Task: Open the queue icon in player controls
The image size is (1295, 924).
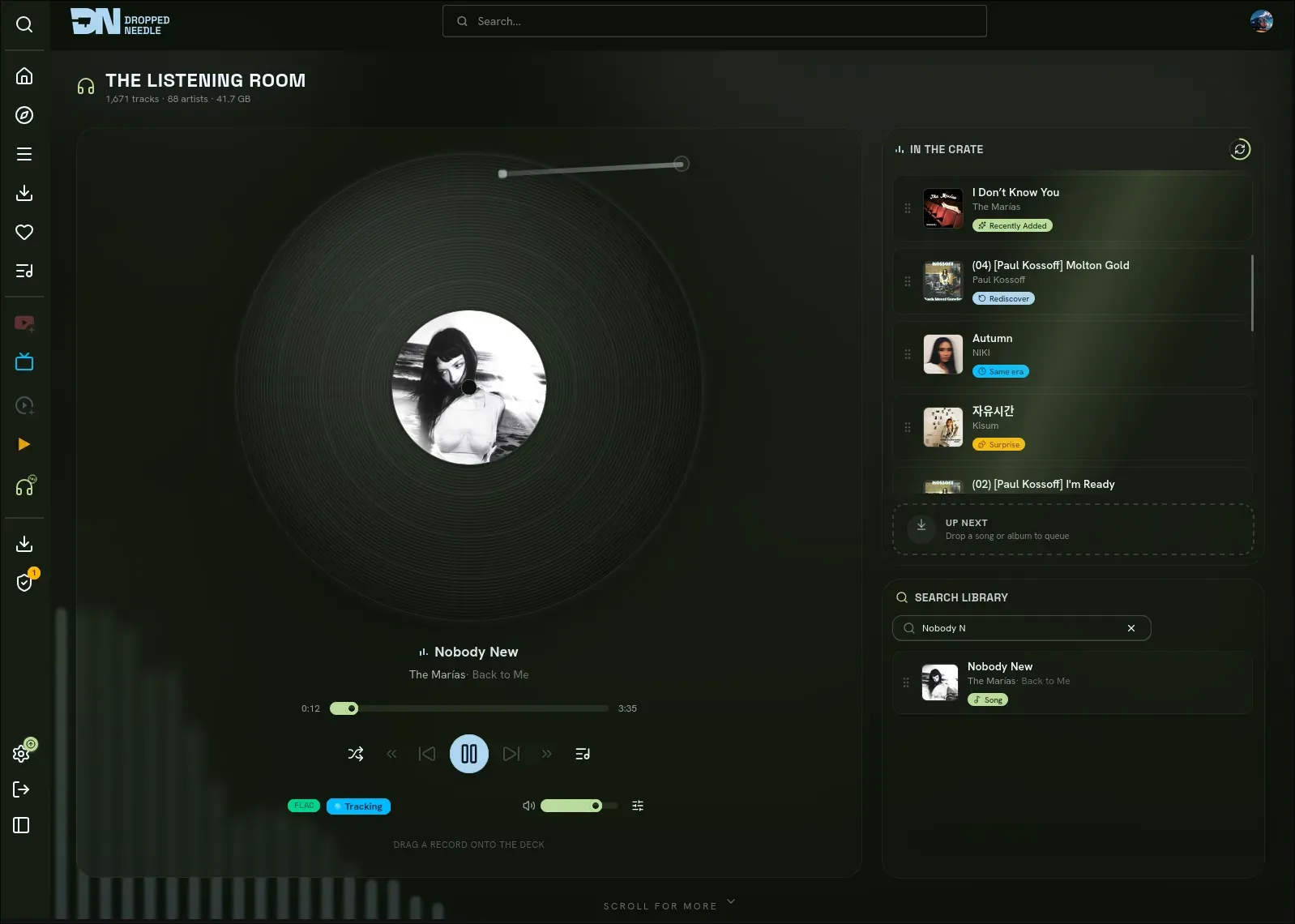Action: click(x=583, y=754)
